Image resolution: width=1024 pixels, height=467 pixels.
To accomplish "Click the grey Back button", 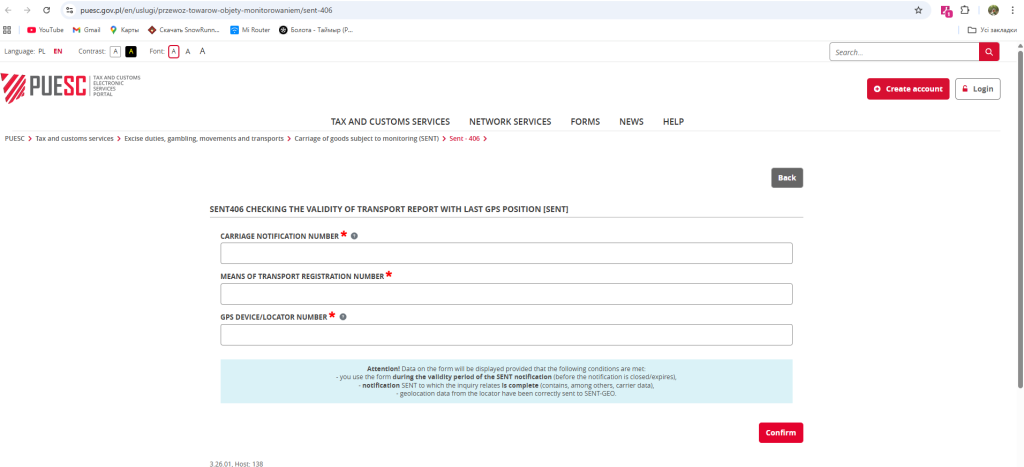I will pos(787,178).
